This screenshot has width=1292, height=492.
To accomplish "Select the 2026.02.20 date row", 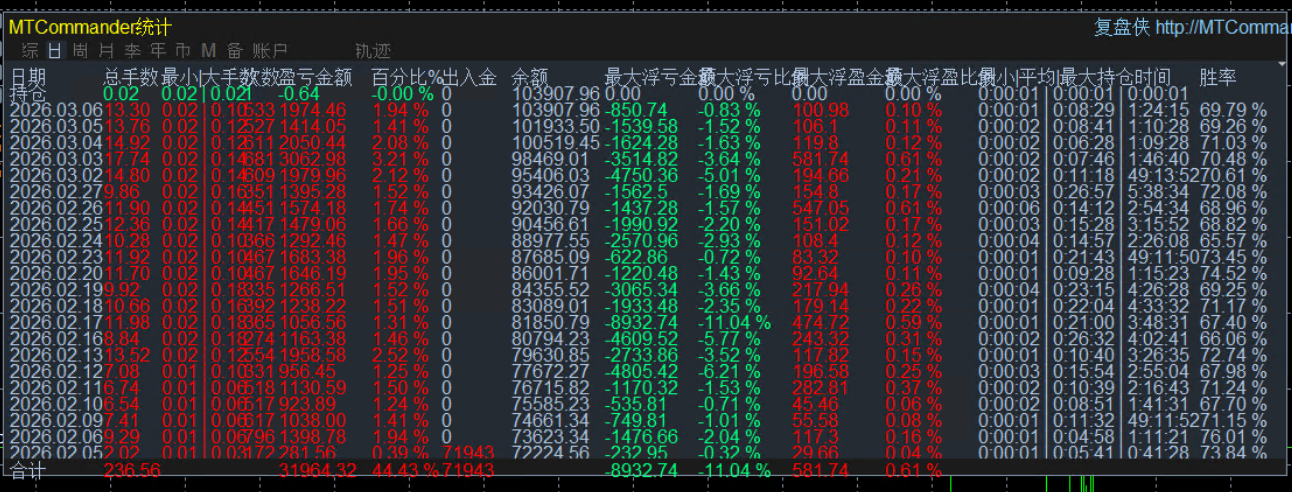I will click(56, 273).
